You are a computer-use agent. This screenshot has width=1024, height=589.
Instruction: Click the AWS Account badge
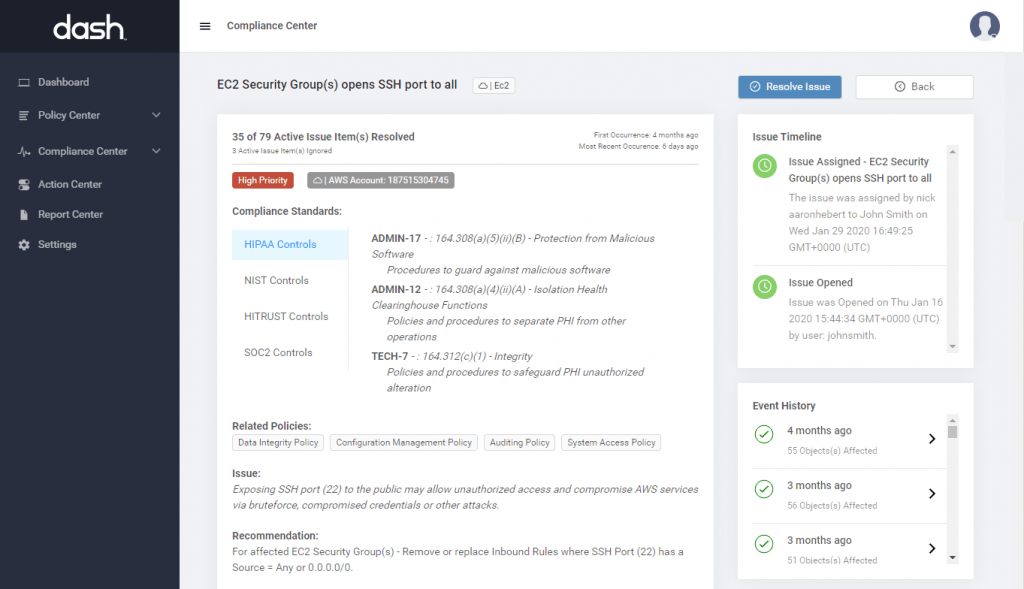tap(381, 180)
